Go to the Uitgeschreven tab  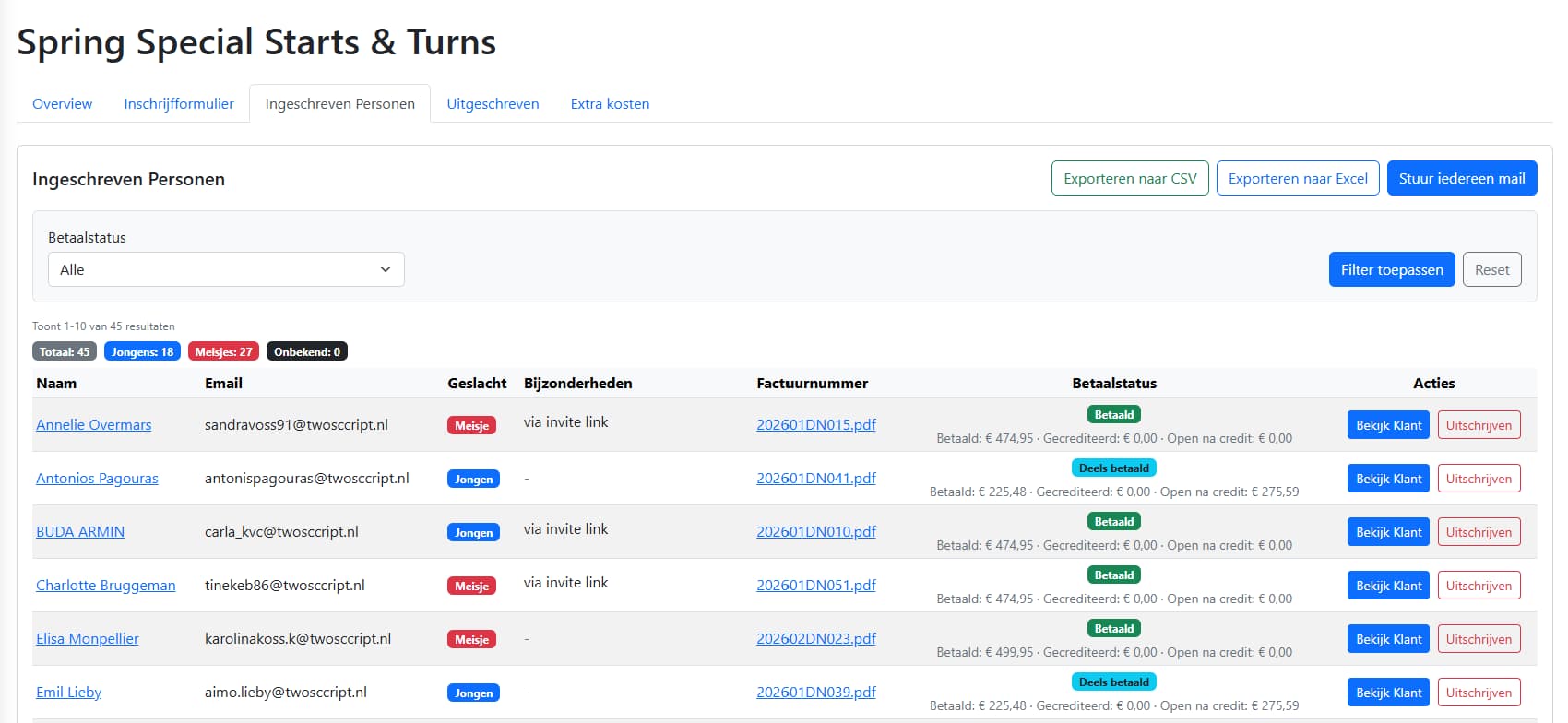[x=493, y=103]
